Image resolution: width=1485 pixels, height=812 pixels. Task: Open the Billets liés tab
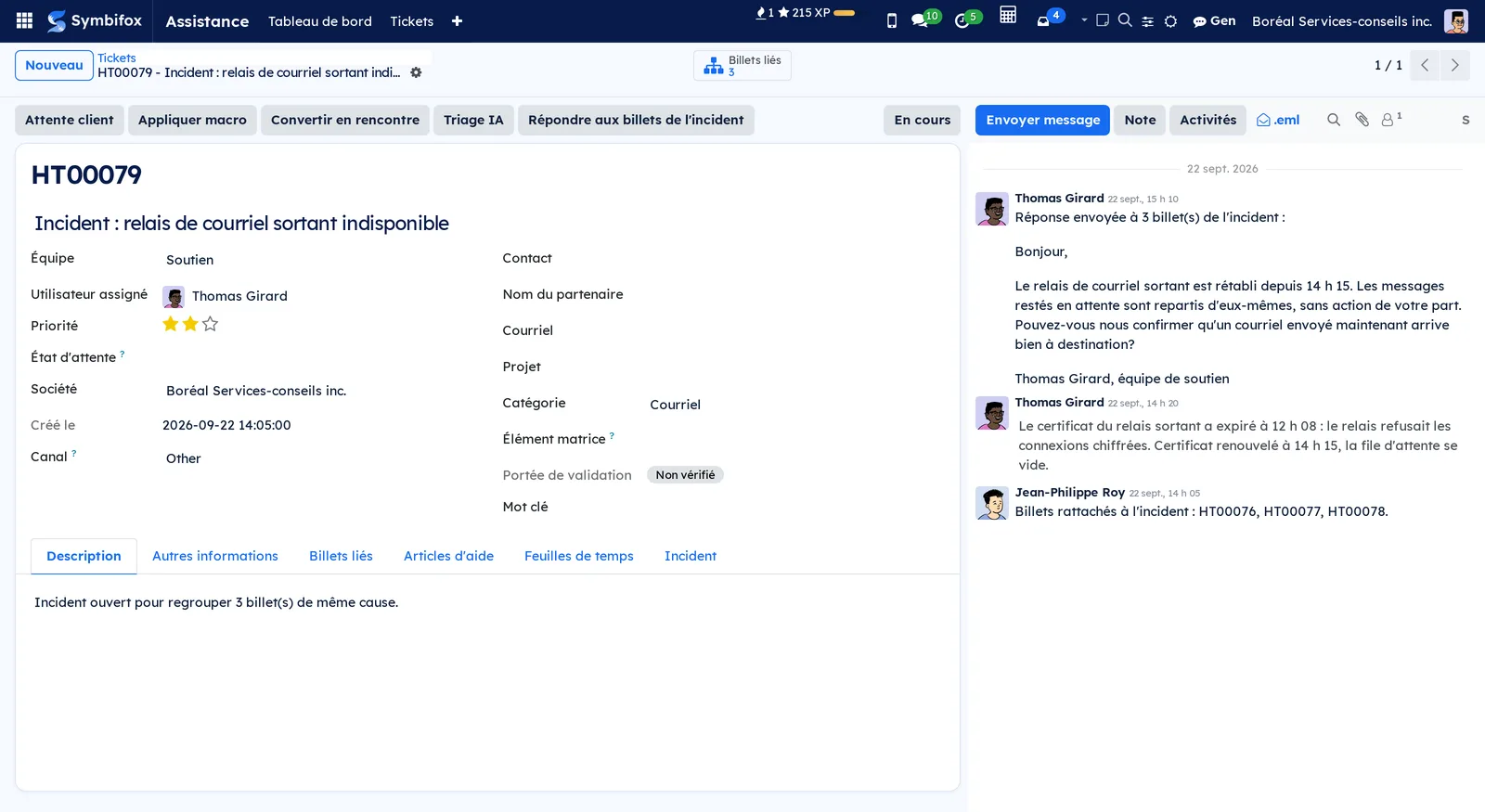341,556
